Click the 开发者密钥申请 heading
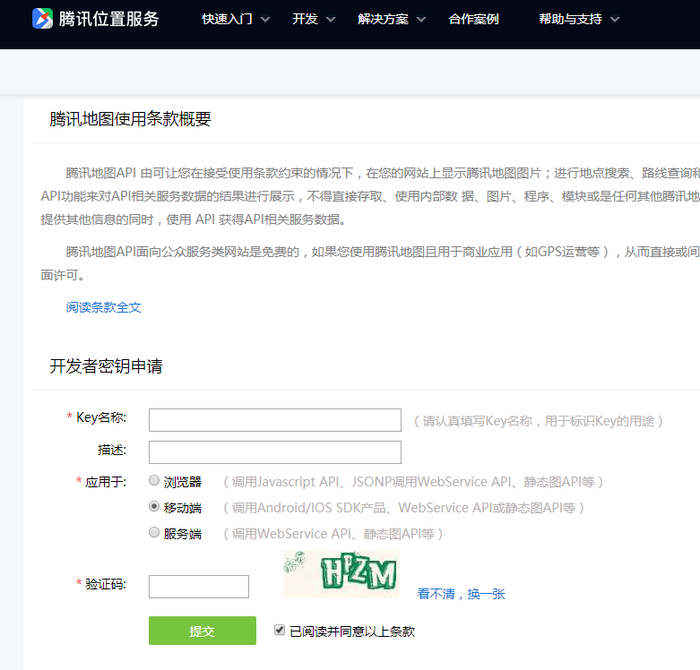The height and width of the screenshot is (670, 700). tap(106, 366)
